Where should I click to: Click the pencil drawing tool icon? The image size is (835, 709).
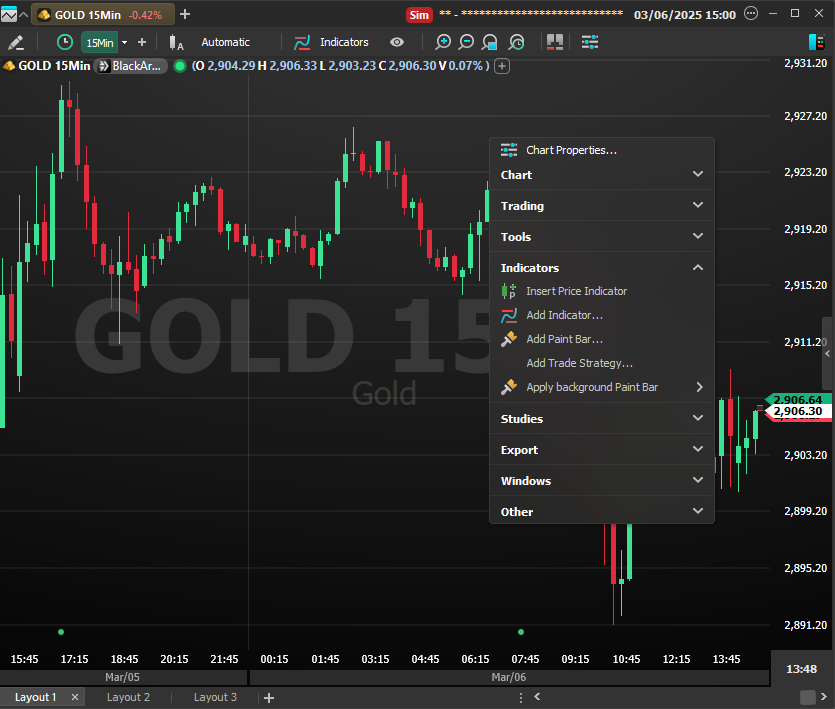click(15, 42)
